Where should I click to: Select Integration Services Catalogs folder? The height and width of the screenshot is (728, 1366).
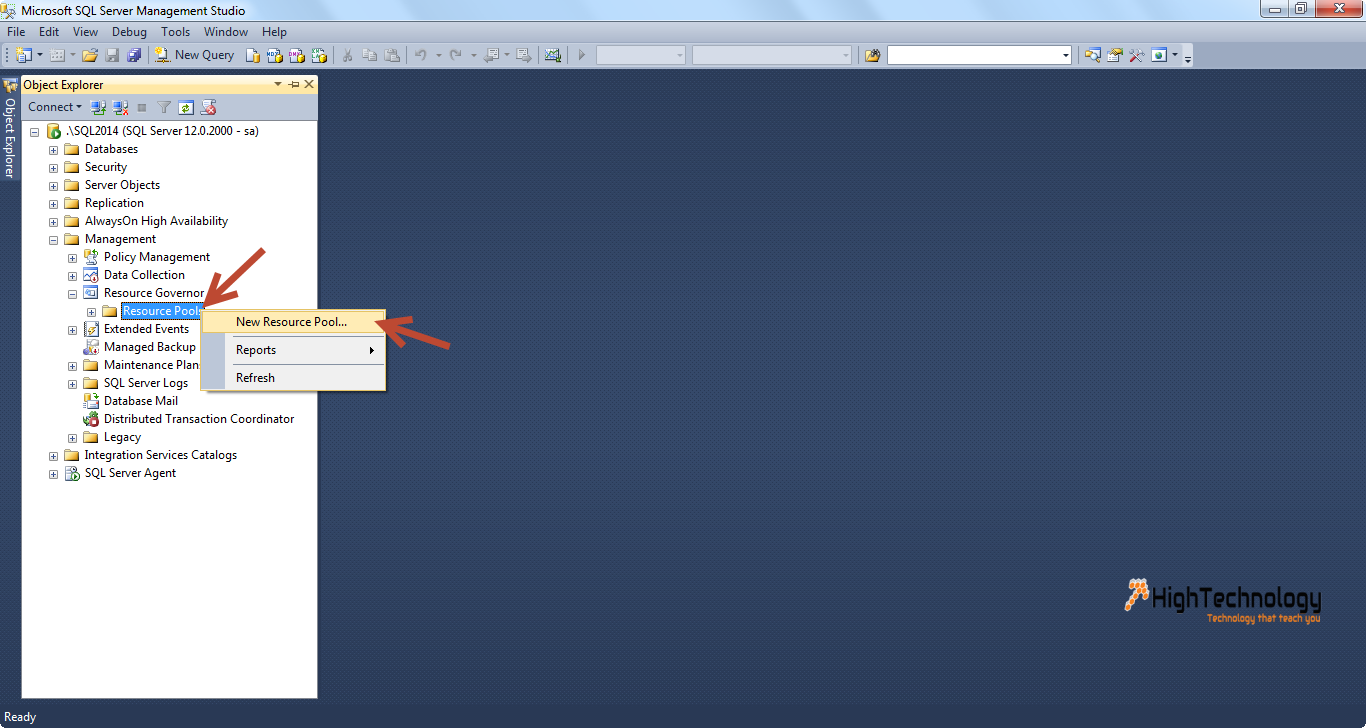click(161, 455)
